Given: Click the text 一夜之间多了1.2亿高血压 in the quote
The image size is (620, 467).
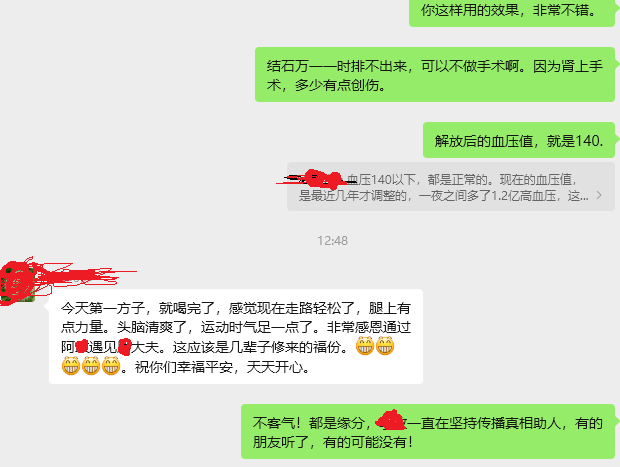Looking at the screenshot, I should click(x=487, y=196).
